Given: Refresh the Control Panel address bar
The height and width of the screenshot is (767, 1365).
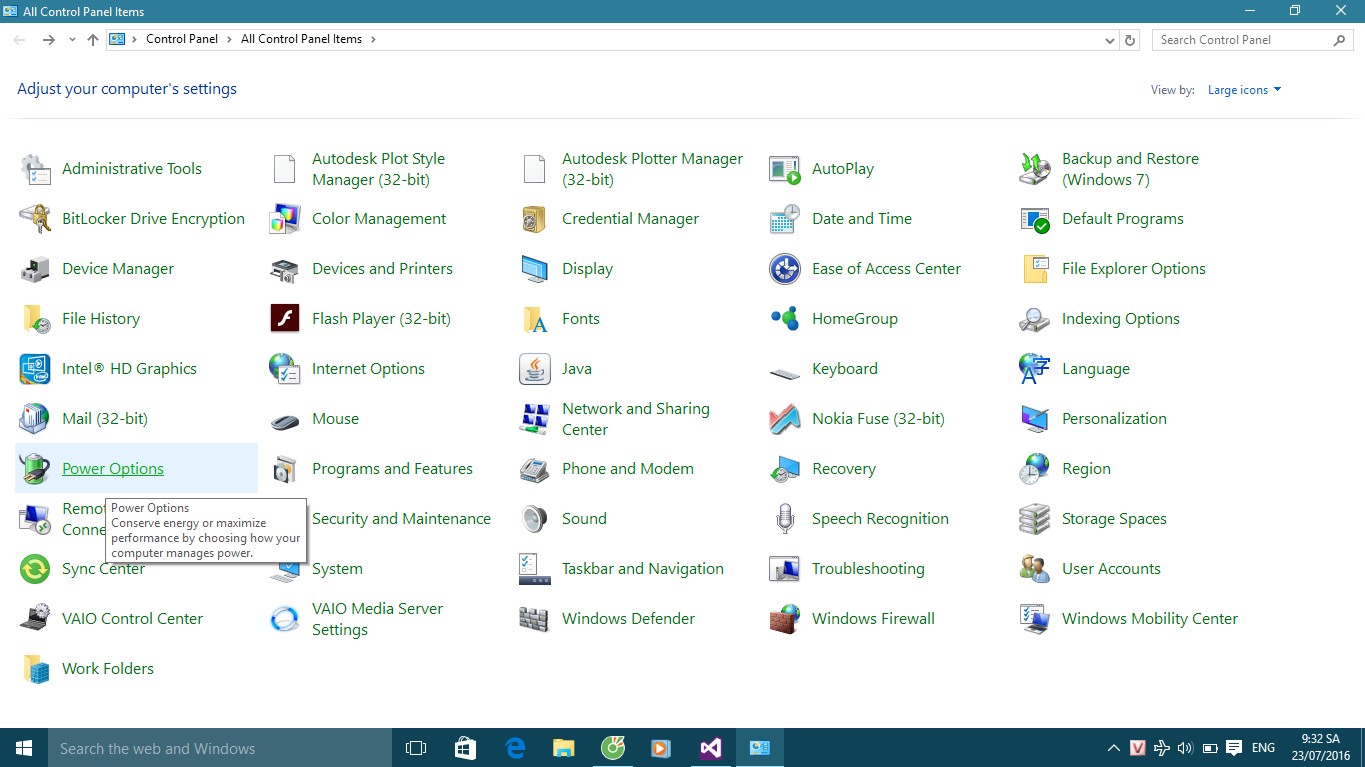Looking at the screenshot, I should click(1130, 40).
